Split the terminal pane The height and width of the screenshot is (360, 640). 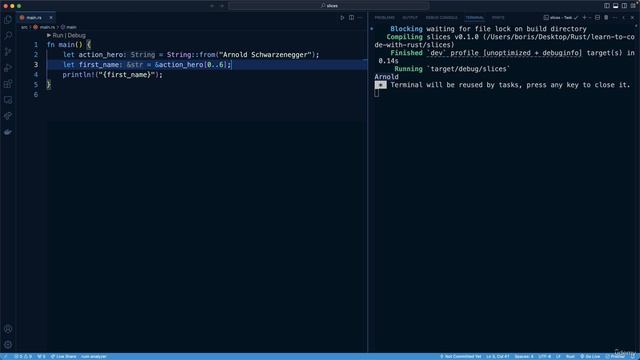598,18
